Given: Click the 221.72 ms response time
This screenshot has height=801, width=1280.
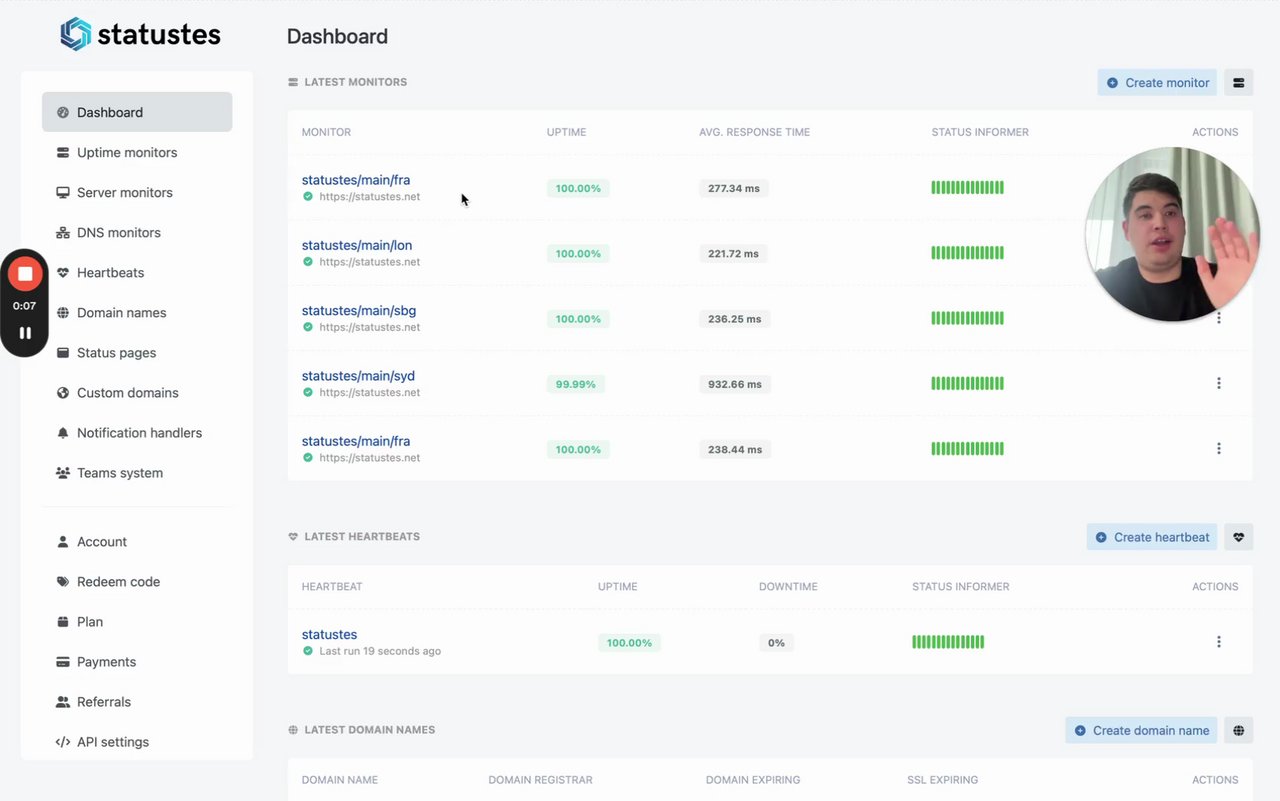Looking at the screenshot, I should point(733,253).
